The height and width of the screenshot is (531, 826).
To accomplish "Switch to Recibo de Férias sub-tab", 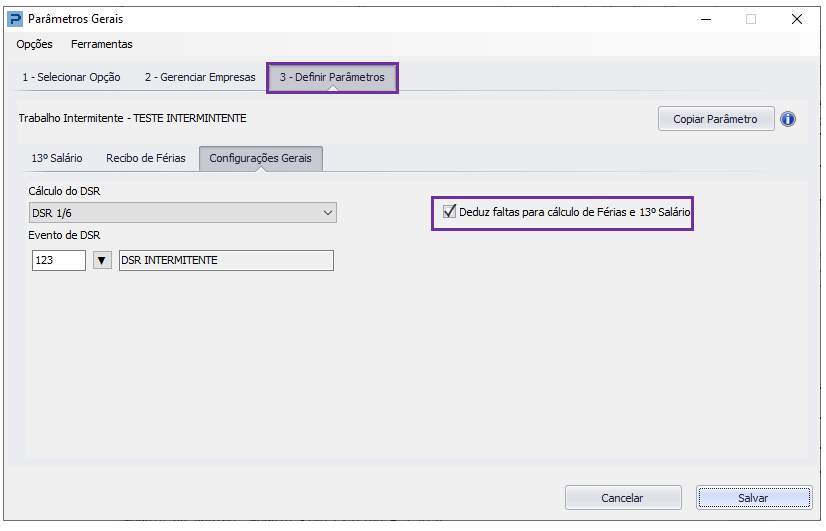I will [146, 158].
